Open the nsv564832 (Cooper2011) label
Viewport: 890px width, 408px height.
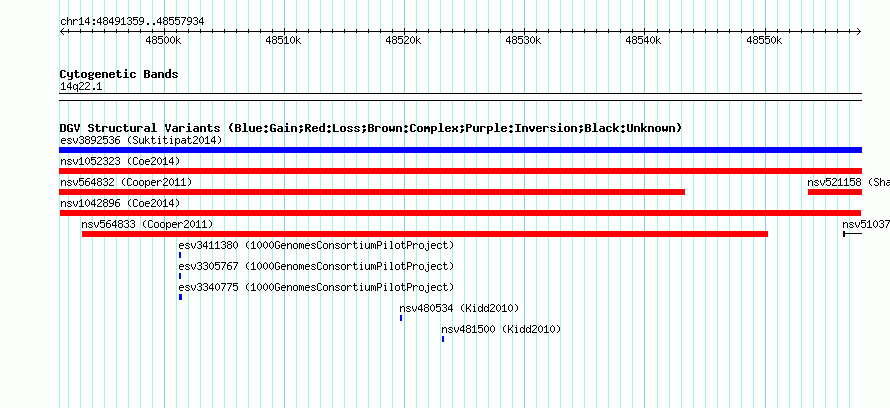click(126, 182)
